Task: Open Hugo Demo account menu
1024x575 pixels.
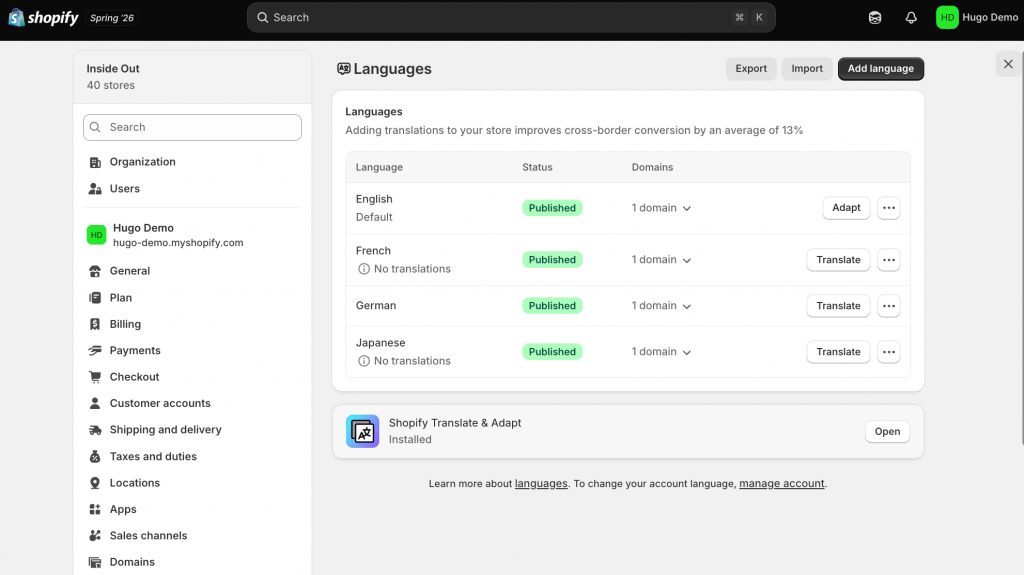Action: click(977, 18)
